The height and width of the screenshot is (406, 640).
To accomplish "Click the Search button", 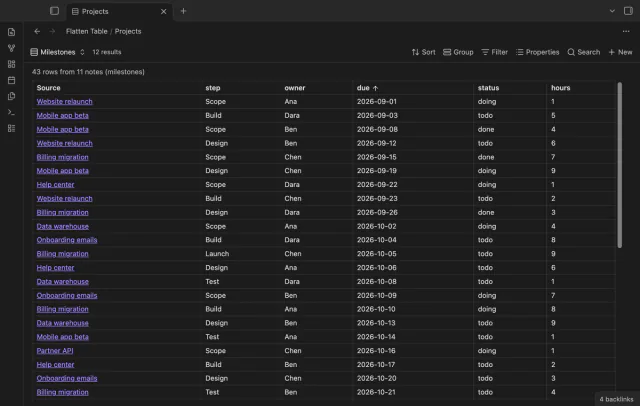I will pyautogui.click(x=584, y=52).
